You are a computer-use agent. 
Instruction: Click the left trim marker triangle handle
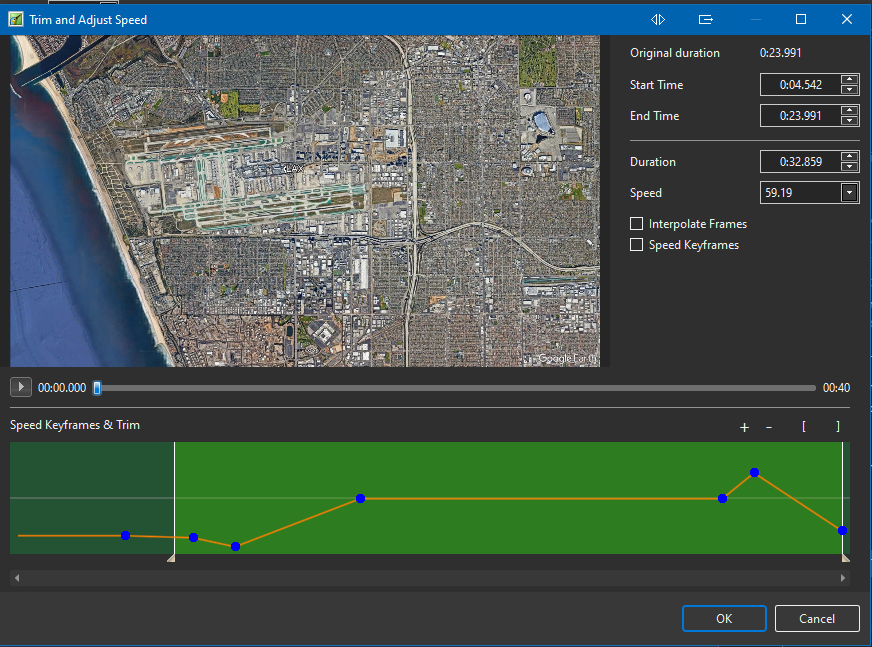172,557
